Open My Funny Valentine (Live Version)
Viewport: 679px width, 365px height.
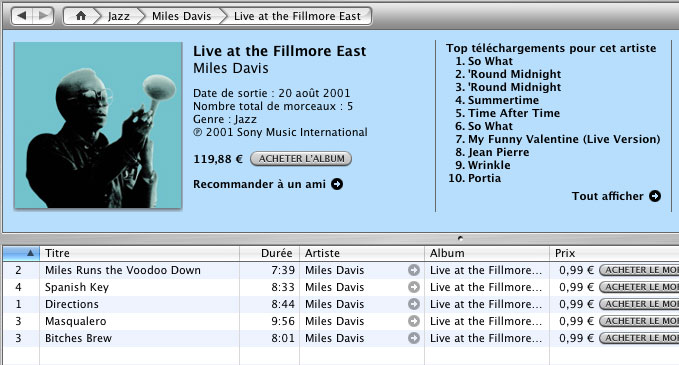[564, 139]
